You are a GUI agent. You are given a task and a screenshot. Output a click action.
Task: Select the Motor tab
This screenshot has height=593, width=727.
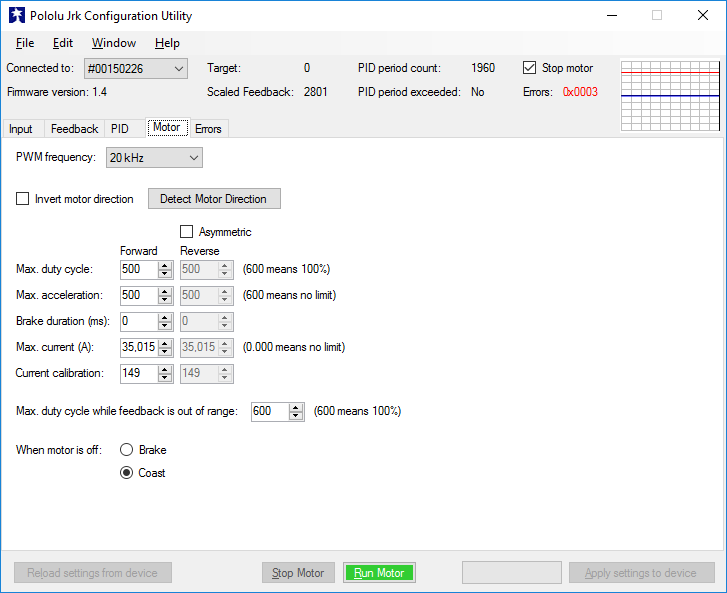(x=167, y=128)
